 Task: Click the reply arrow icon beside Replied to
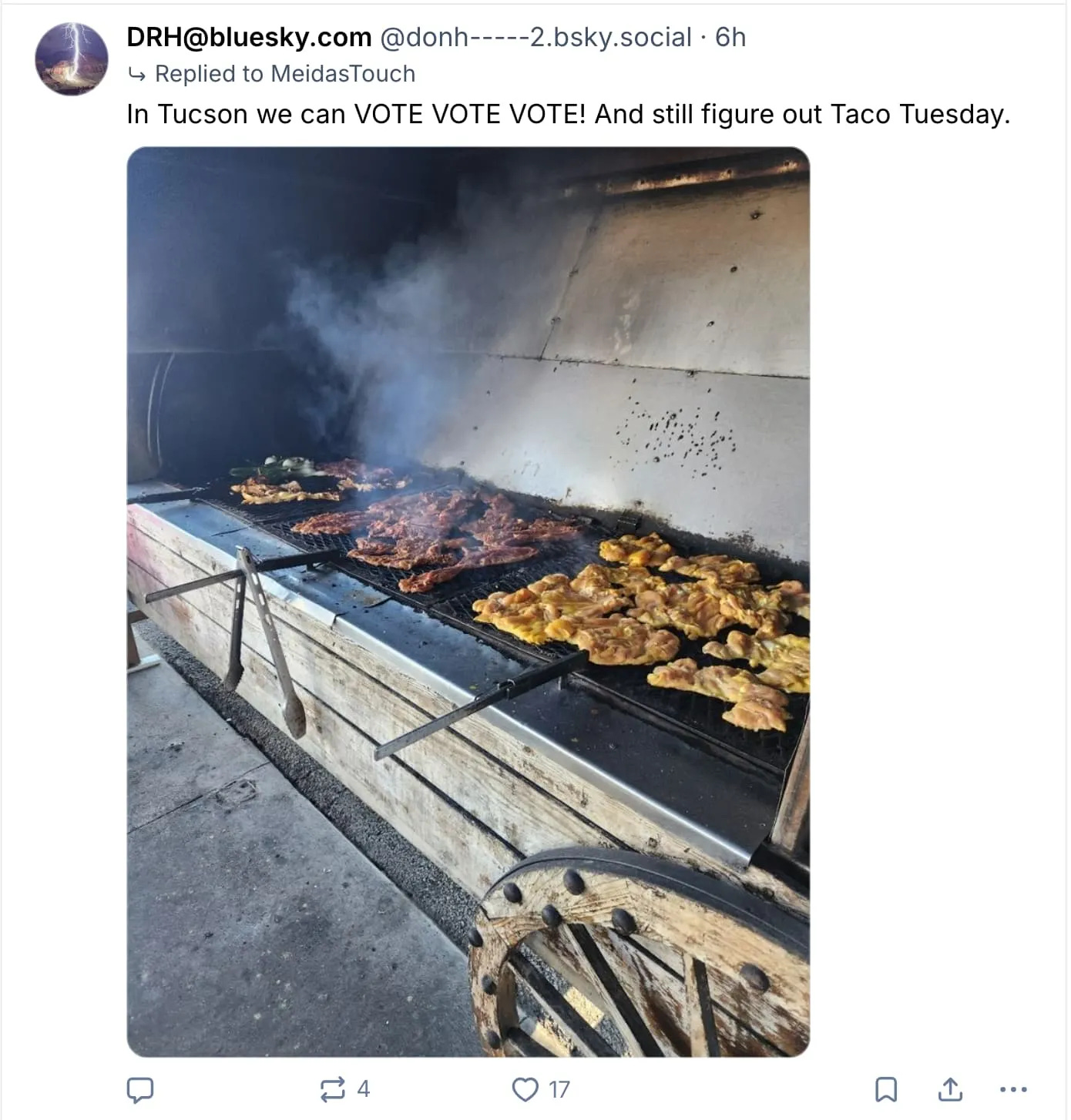point(136,75)
